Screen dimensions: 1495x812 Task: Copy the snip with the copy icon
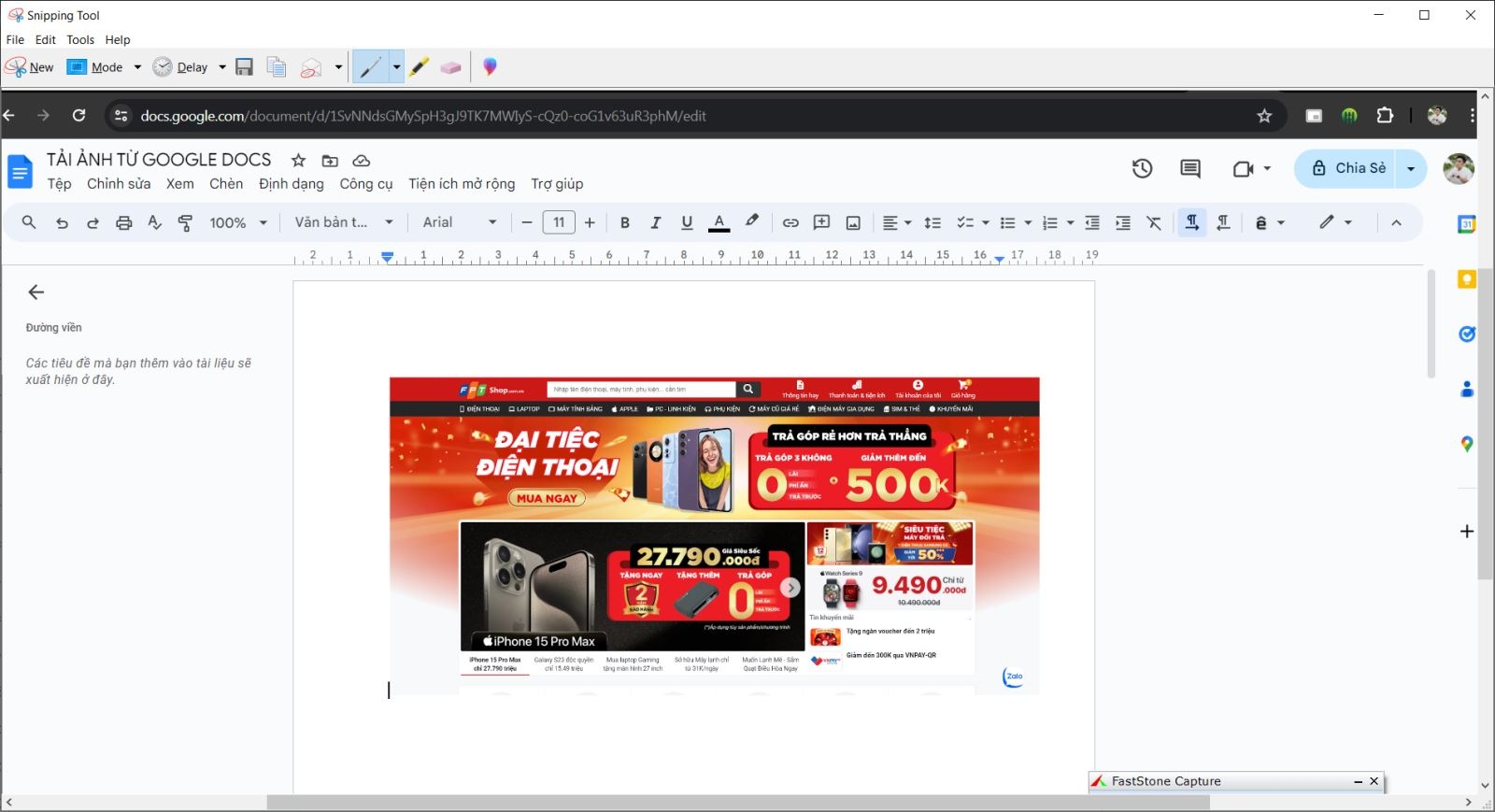(x=276, y=67)
